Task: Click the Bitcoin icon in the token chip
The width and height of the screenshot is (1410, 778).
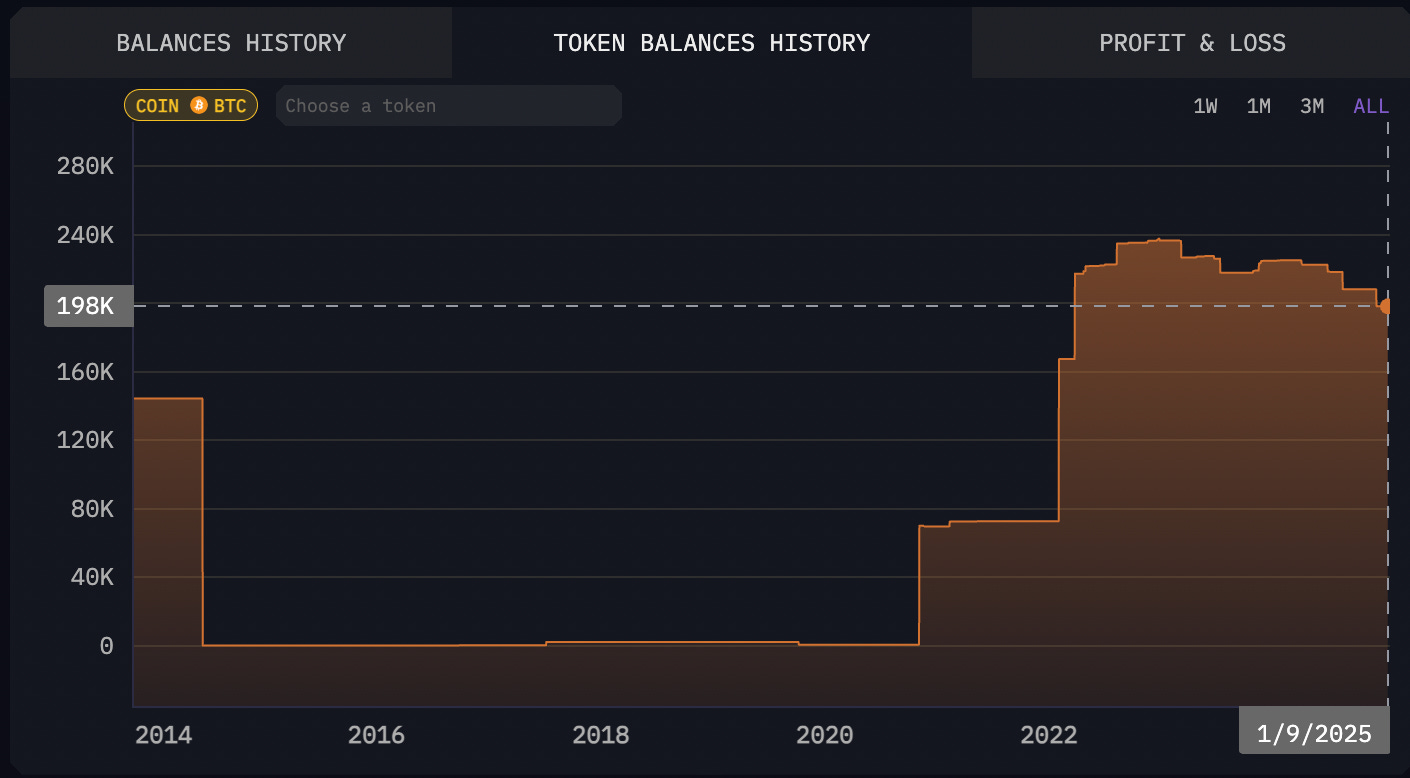Action: click(x=199, y=105)
